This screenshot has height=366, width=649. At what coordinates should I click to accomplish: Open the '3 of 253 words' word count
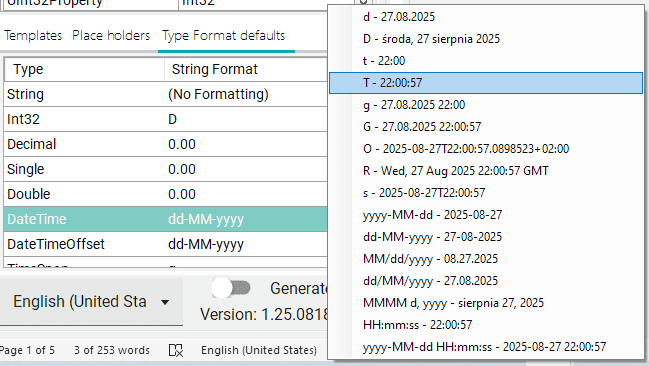tap(112, 350)
